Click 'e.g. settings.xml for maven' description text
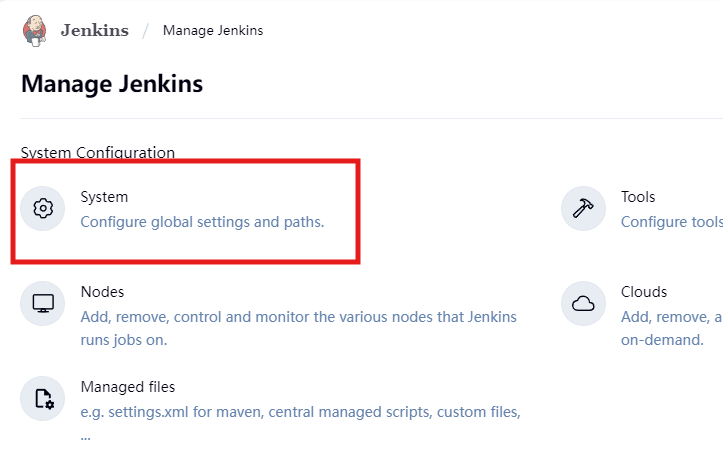Viewport: 723px width, 463px height. click(301, 423)
